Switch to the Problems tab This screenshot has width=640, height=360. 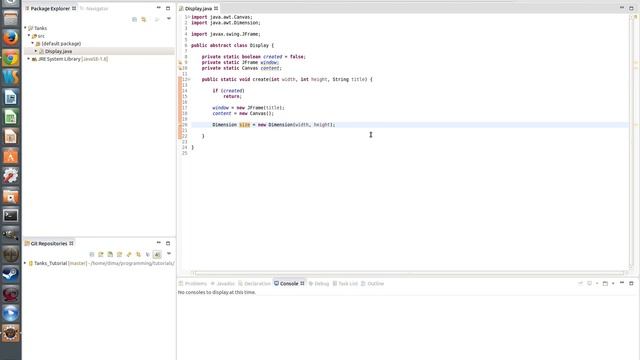[193, 283]
